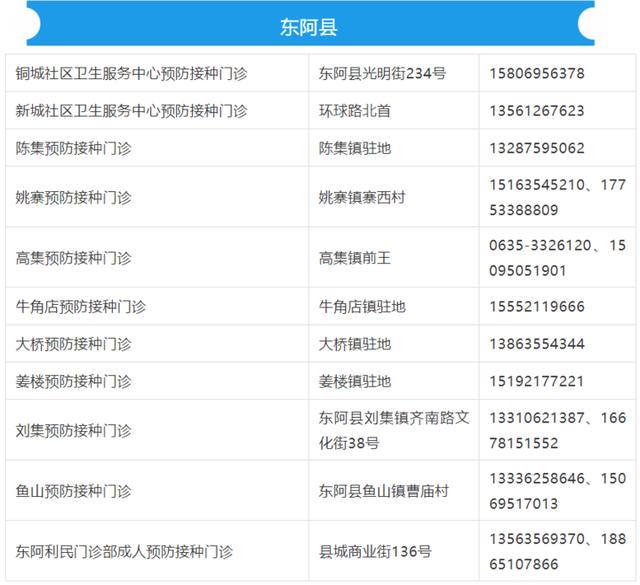Select address 环球路北首
Viewport: 640px width, 585px height.
click(355, 111)
